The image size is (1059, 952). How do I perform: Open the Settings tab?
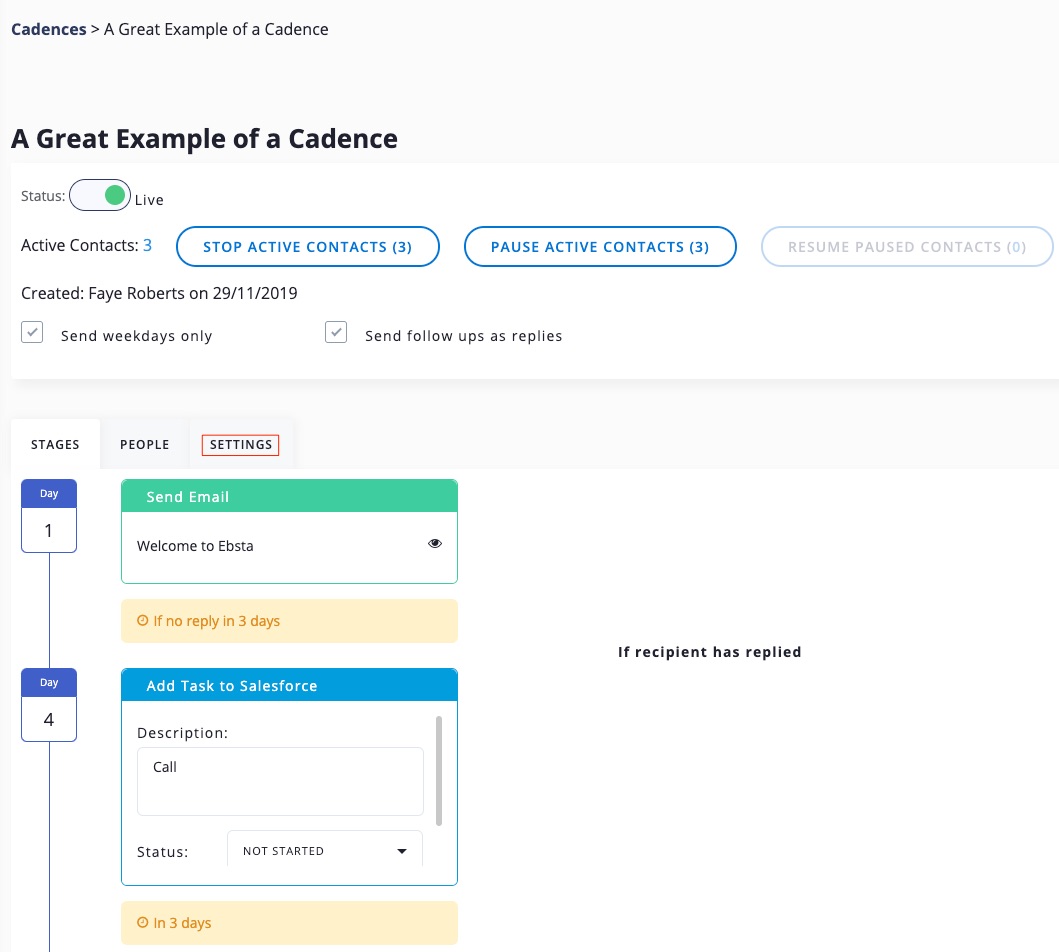pos(241,444)
